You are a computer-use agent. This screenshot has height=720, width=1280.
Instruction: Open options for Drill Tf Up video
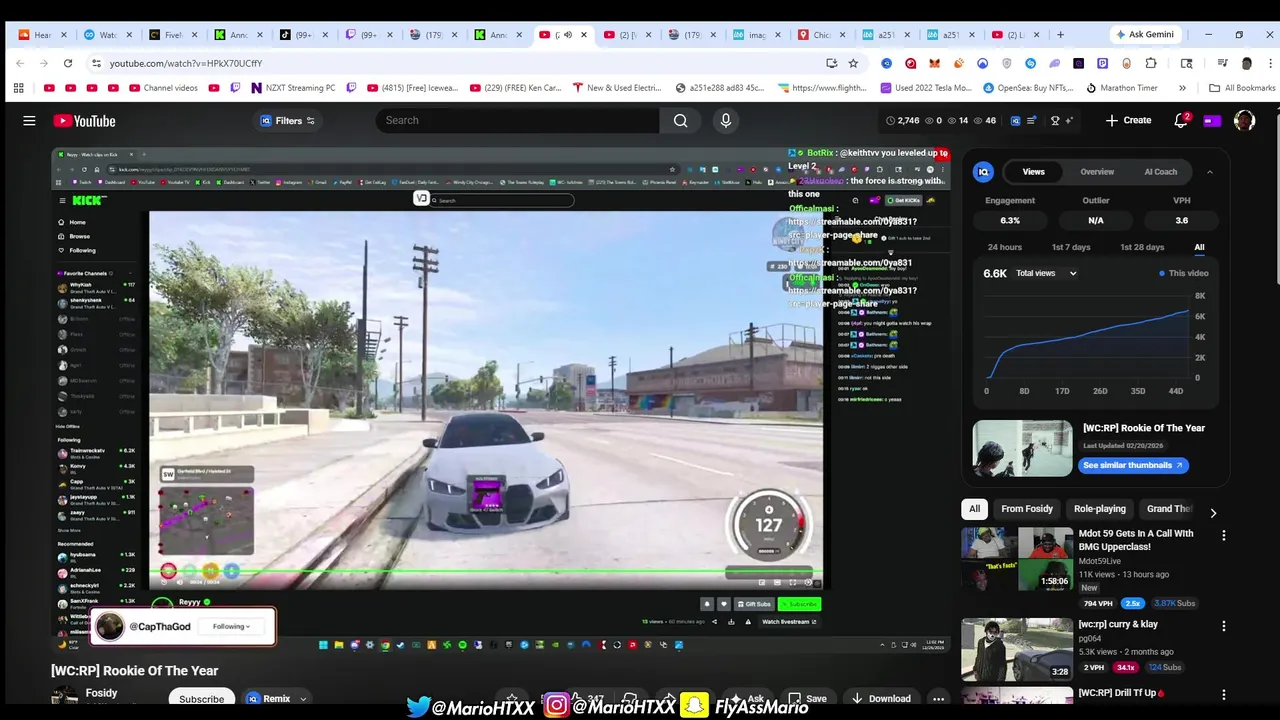click(x=1223, y=694)
